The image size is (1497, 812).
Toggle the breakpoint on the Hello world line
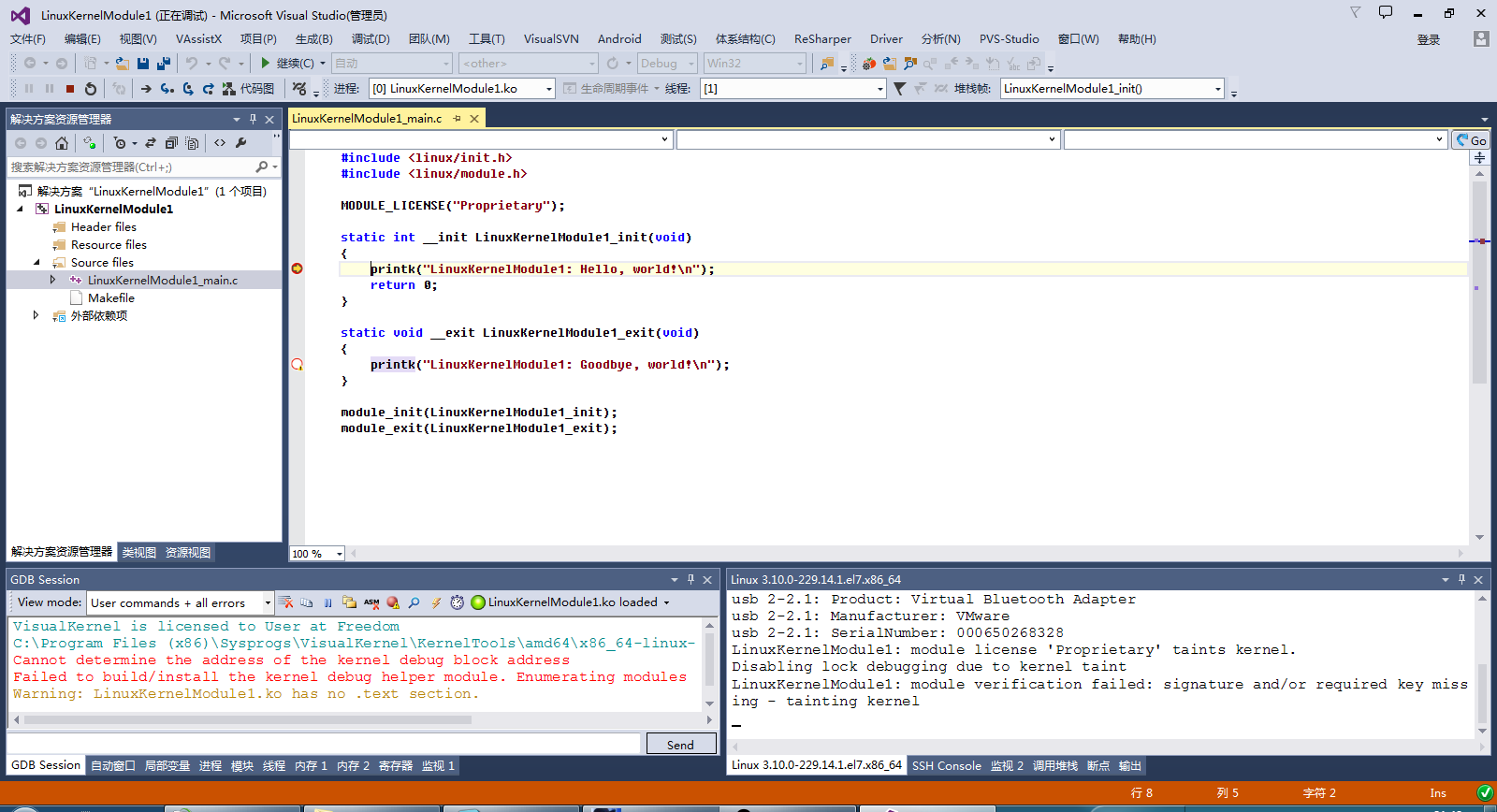click(297, 269)
